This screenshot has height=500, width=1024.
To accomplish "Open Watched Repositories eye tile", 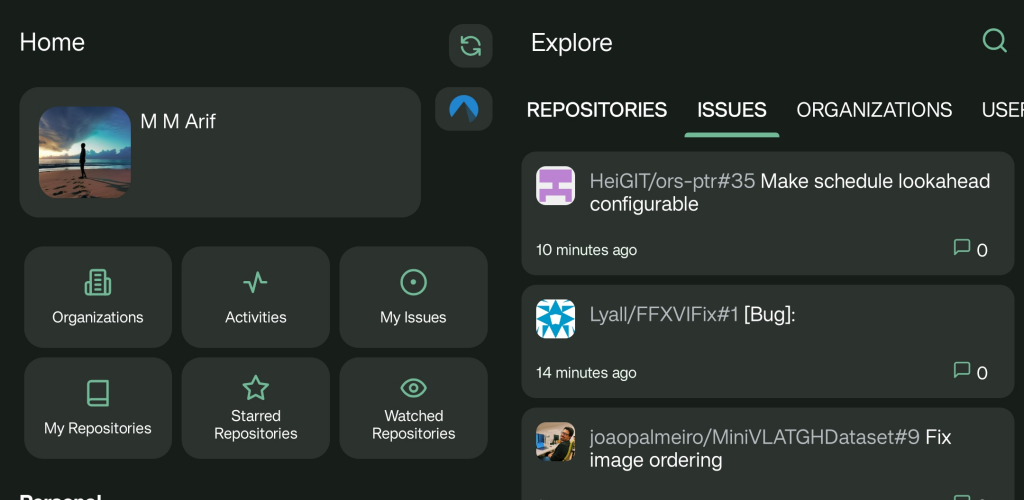I will point(413,408).
